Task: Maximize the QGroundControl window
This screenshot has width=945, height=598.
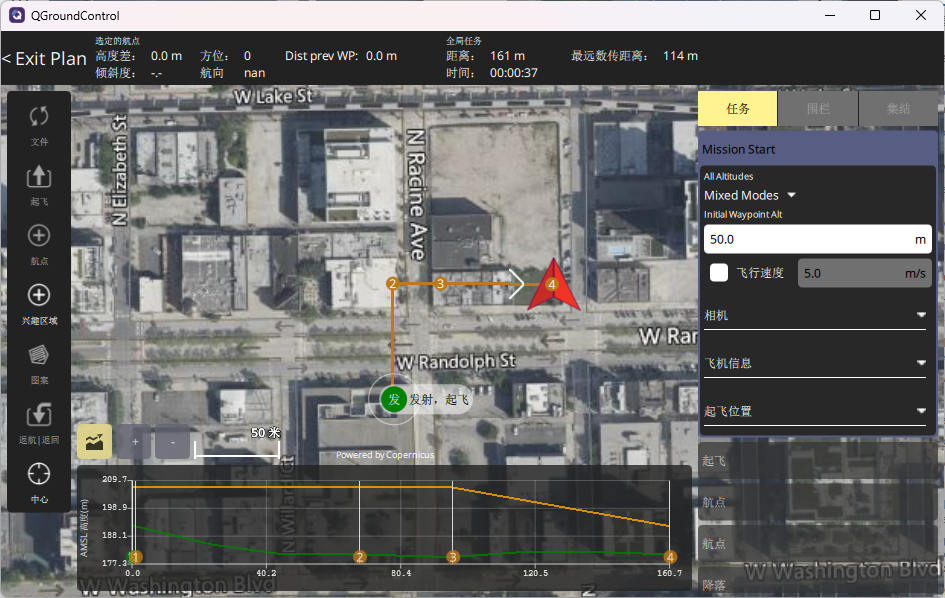Action: pos(875,15)
